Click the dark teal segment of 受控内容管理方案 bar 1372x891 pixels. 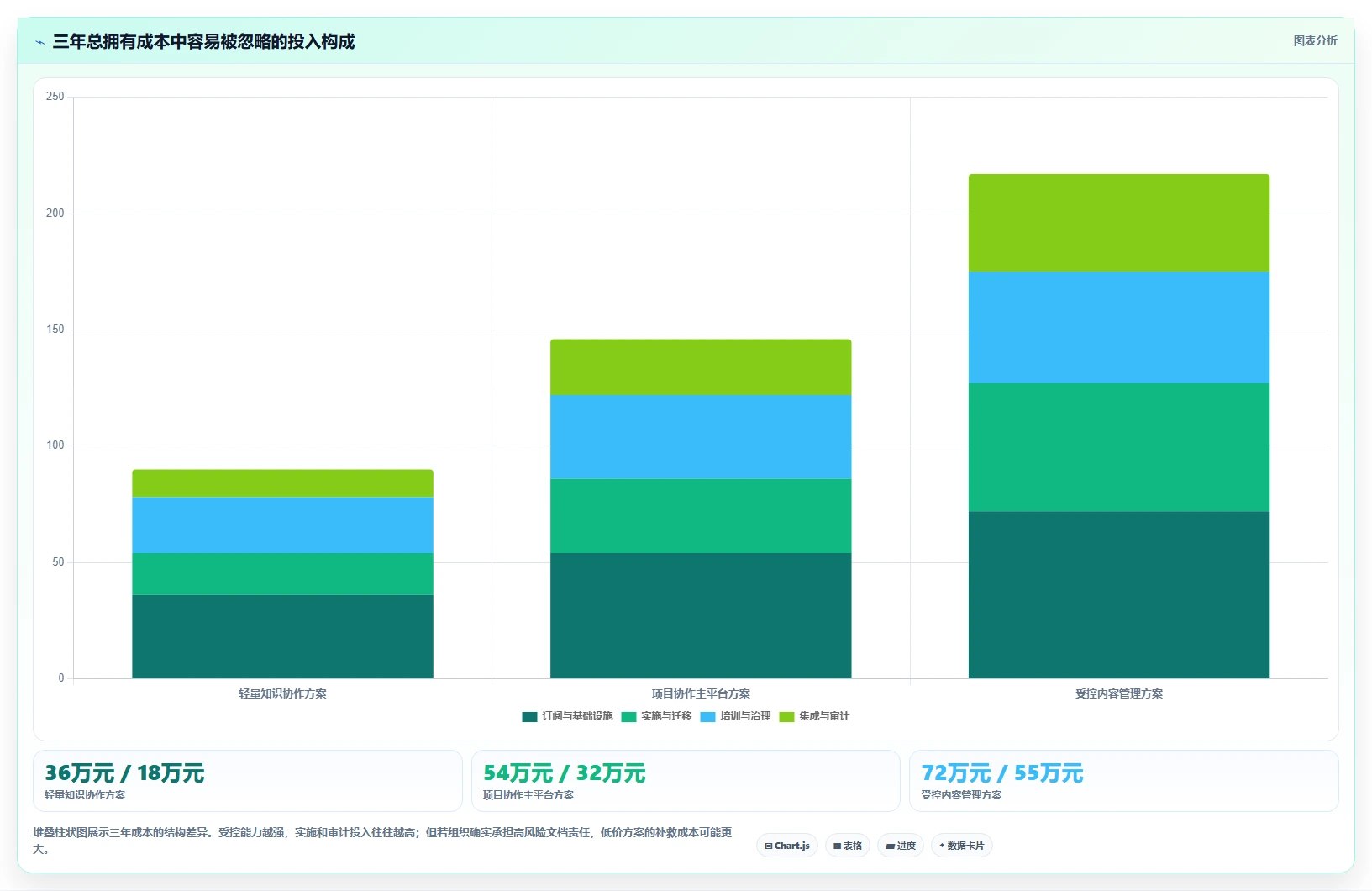pos(1119,595)
